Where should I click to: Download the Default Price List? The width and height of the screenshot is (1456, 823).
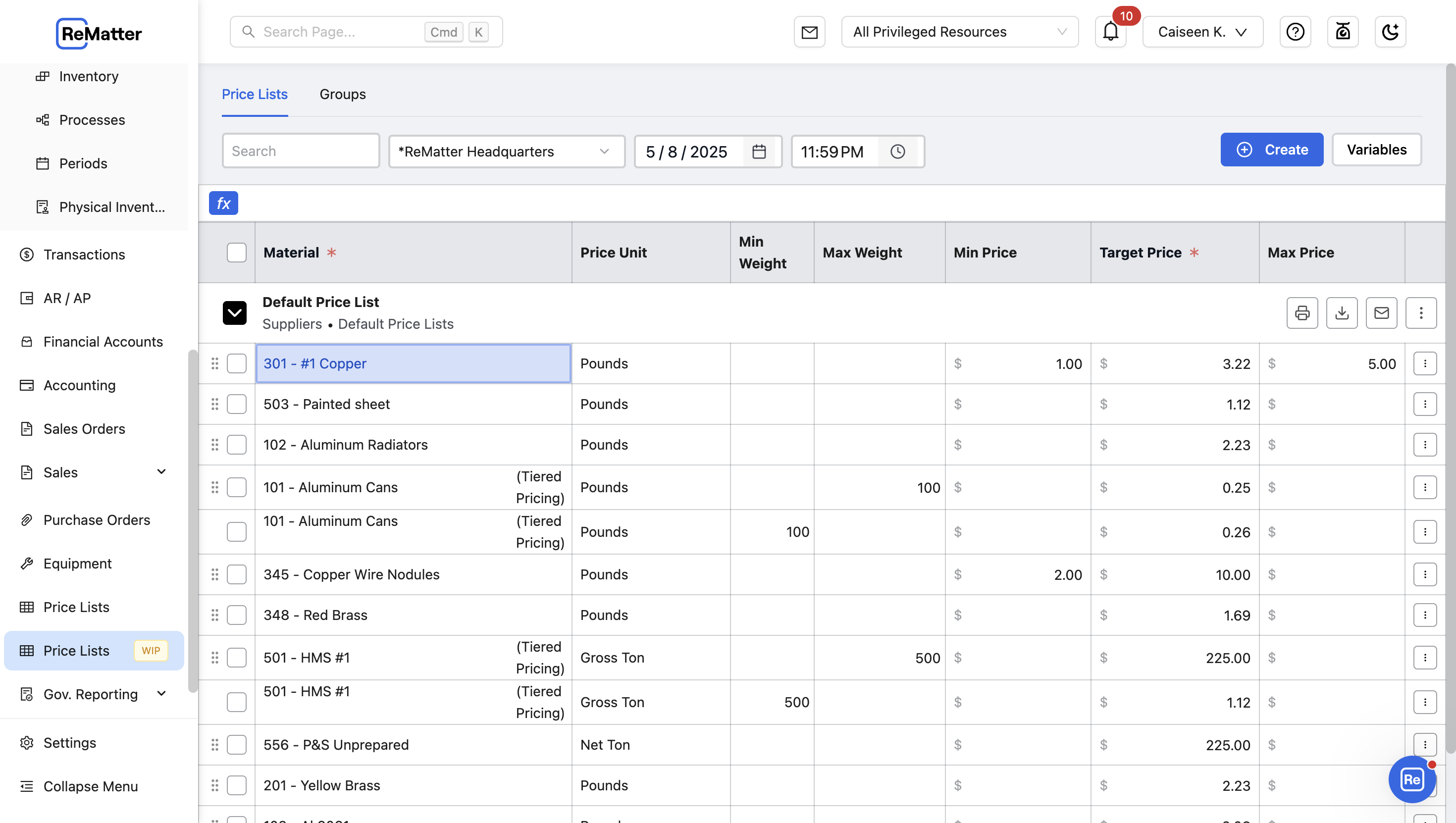coord(1342,312)
